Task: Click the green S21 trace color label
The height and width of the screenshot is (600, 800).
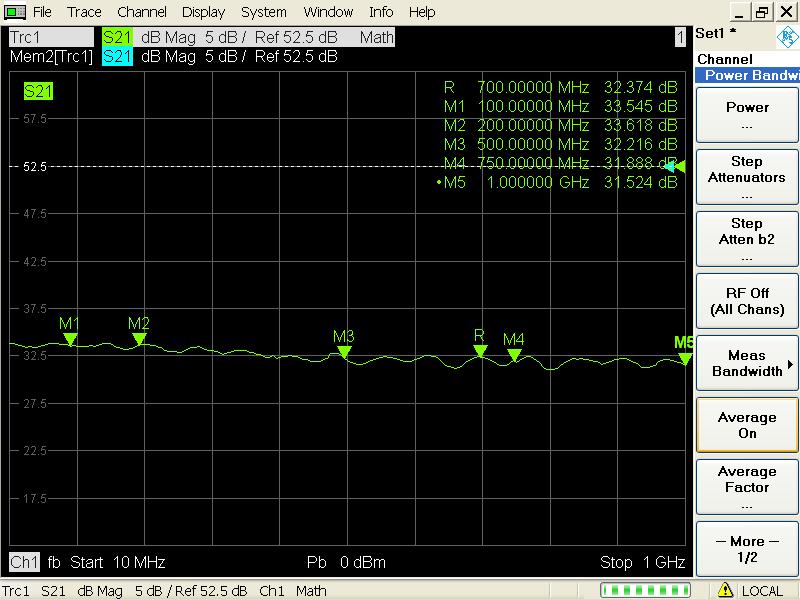Action: 117,37
